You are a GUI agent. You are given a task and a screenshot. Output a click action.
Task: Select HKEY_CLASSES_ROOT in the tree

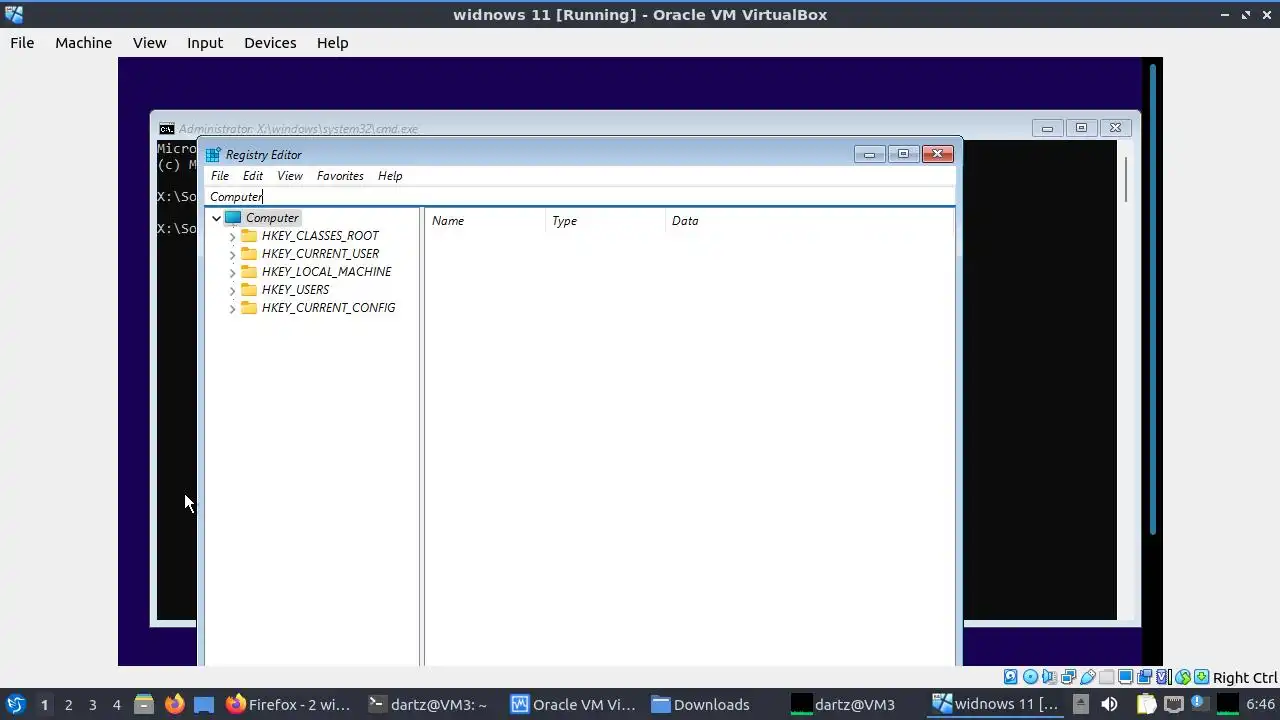[320, 236]
